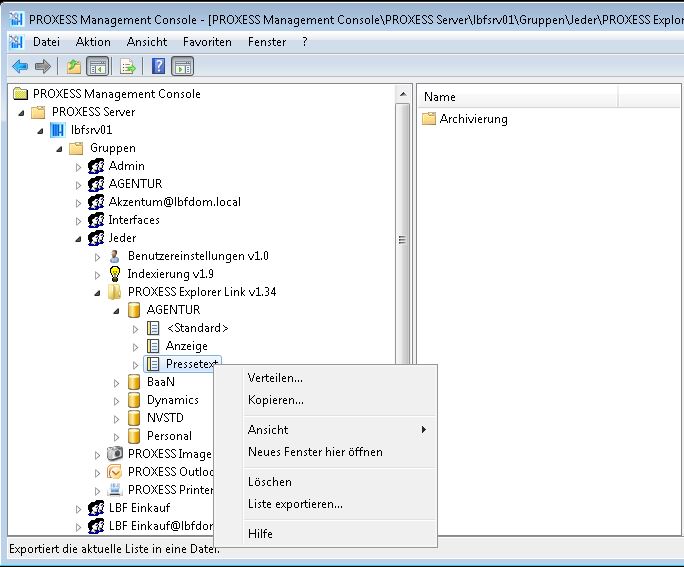Click the blue Back arrow toolbar icon
The image size is (684, 567).
coord(20,67)
